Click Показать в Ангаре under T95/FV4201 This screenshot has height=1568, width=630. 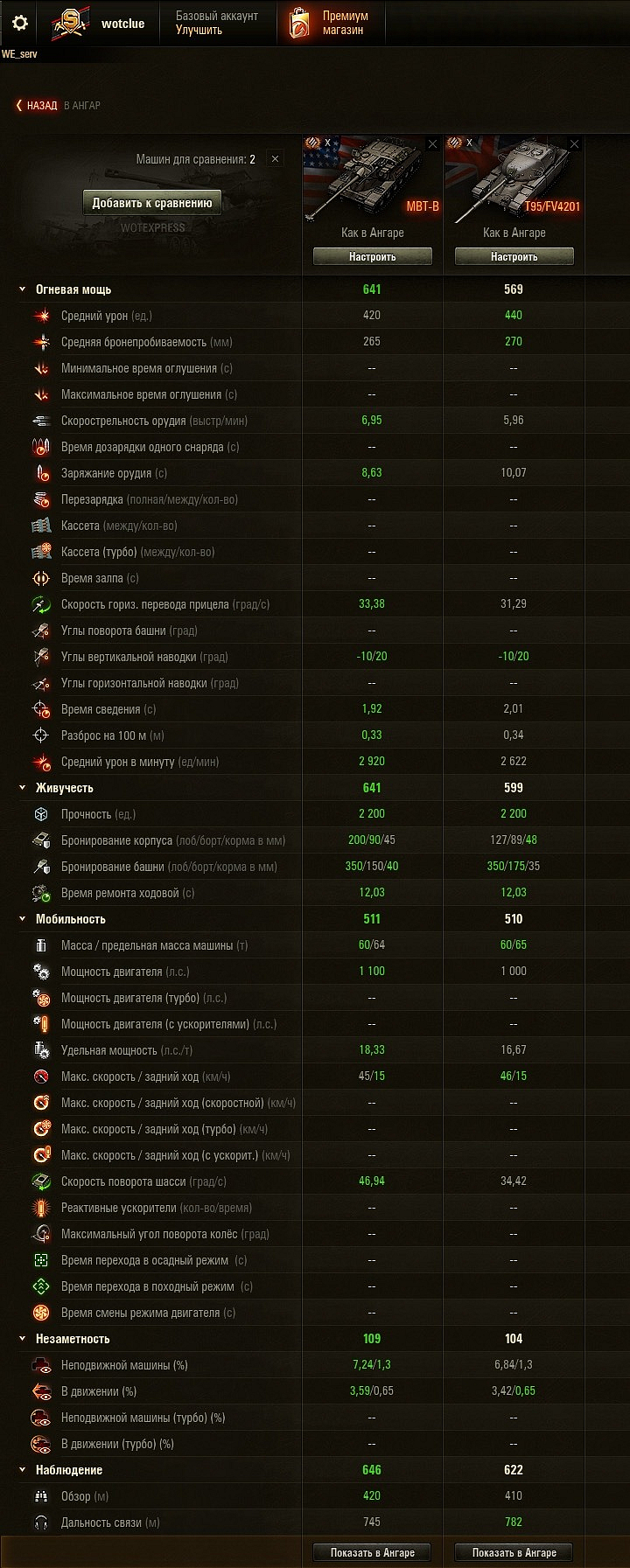coord(514,1552)
